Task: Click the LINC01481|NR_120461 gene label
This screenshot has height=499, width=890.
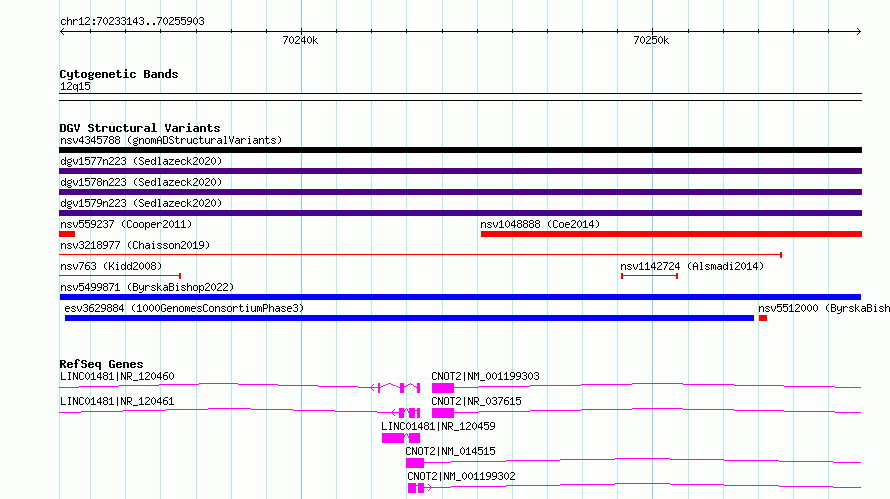Action: 117,401
